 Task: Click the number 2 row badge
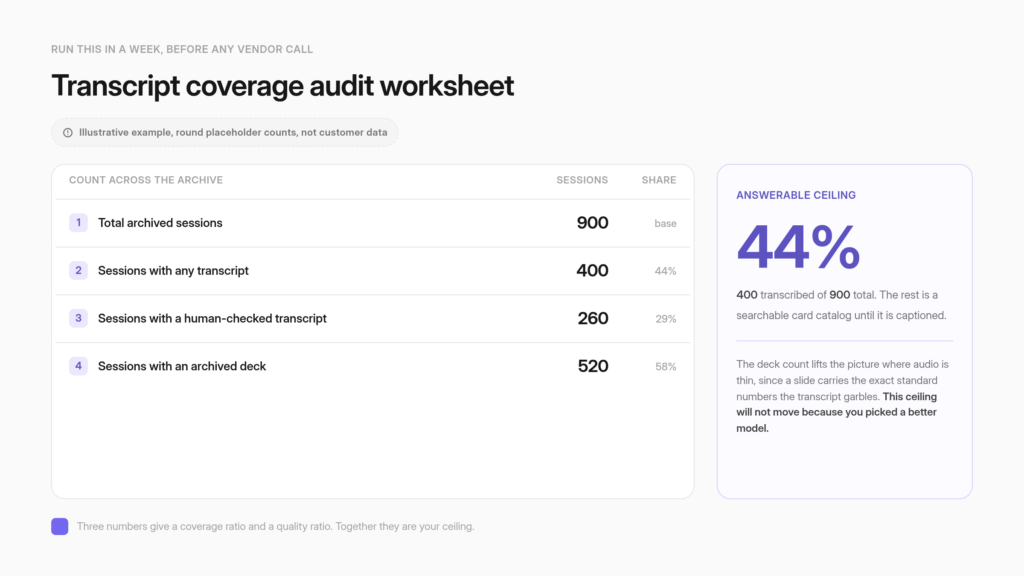tap(78, 270)
